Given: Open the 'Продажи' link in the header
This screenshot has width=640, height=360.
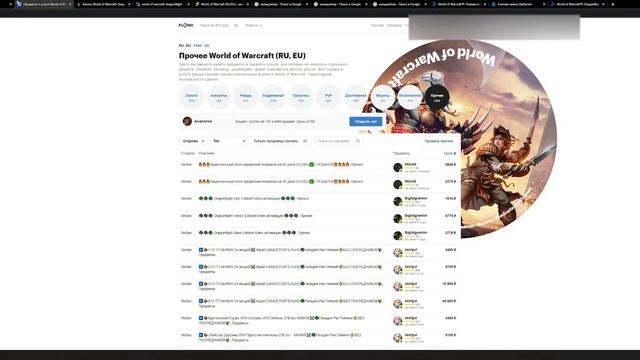Looking at the screenshot, I should coord(394,26).
